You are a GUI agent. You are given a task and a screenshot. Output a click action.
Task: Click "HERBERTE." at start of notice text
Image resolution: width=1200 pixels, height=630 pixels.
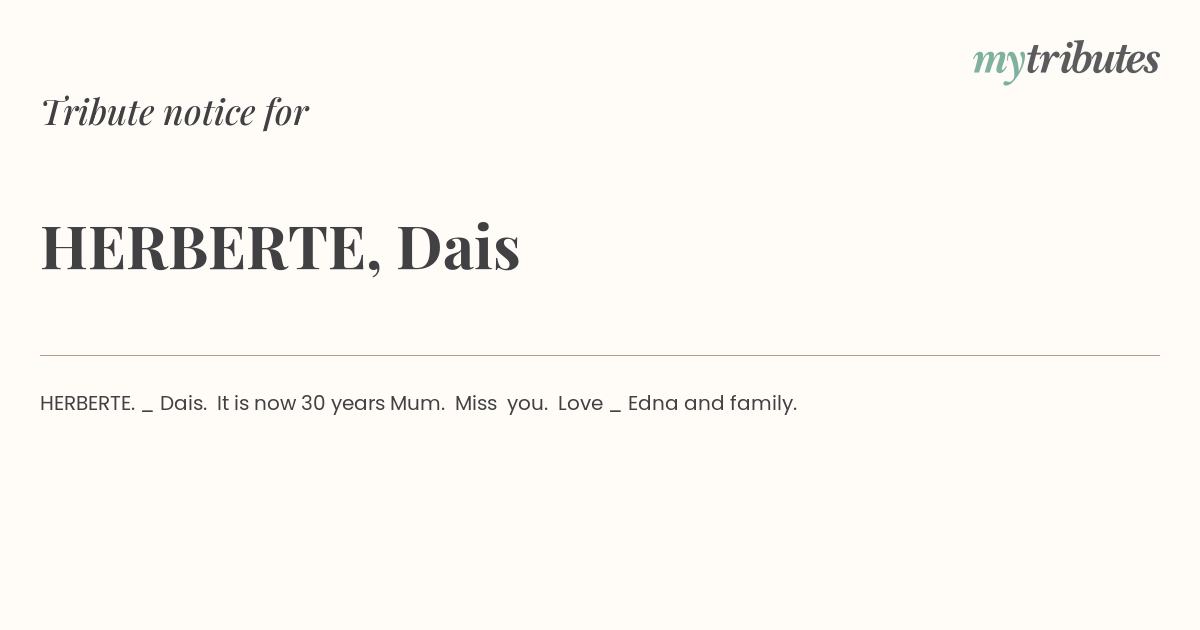[x=87, y=403]
